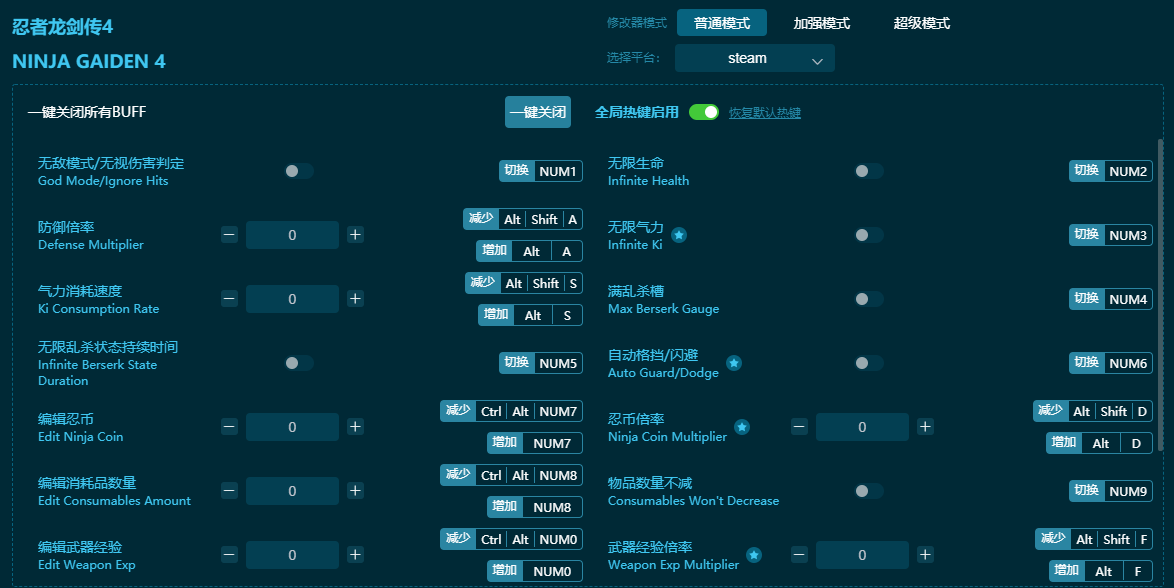Screen dimensions: 1174x588
Task: Click the star icon next to Infinite Ki
Action: coord(678,235)
